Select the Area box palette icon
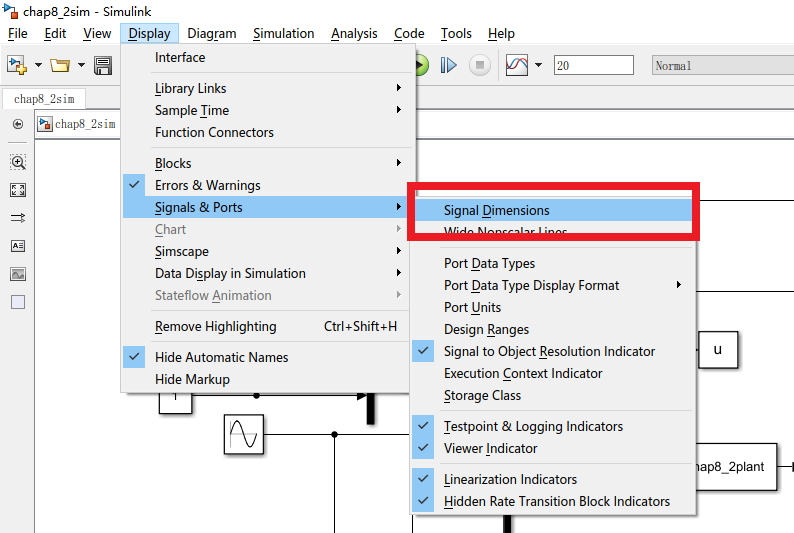Viewport: 794px width, 533px height. [x=18, y=302]
